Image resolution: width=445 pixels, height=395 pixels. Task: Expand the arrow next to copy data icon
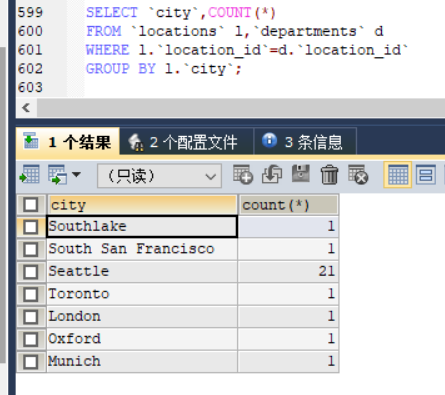pos(76,174)
